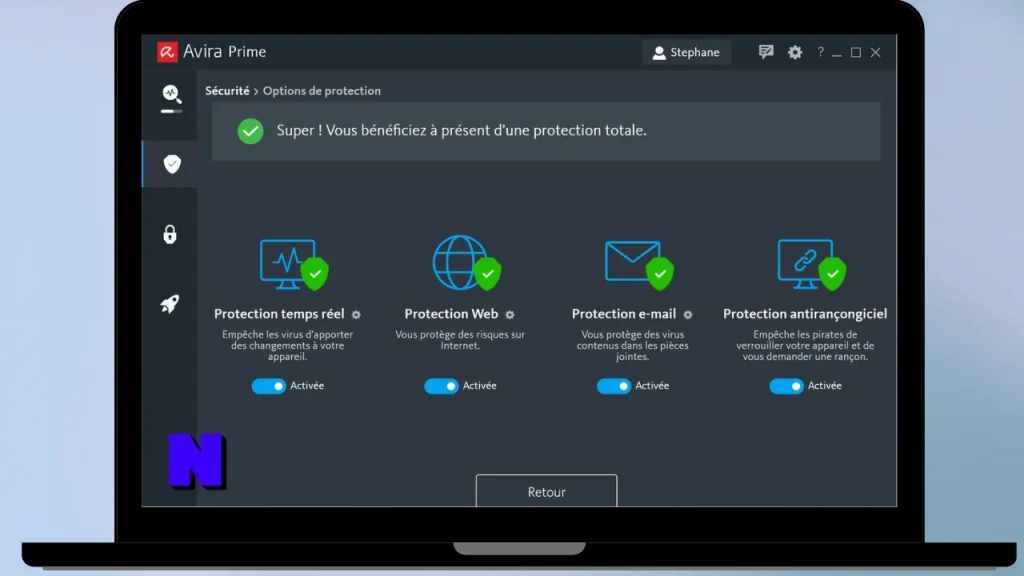
Task: Click the e-mail protection envelope icon
Action: pos(638,264)
